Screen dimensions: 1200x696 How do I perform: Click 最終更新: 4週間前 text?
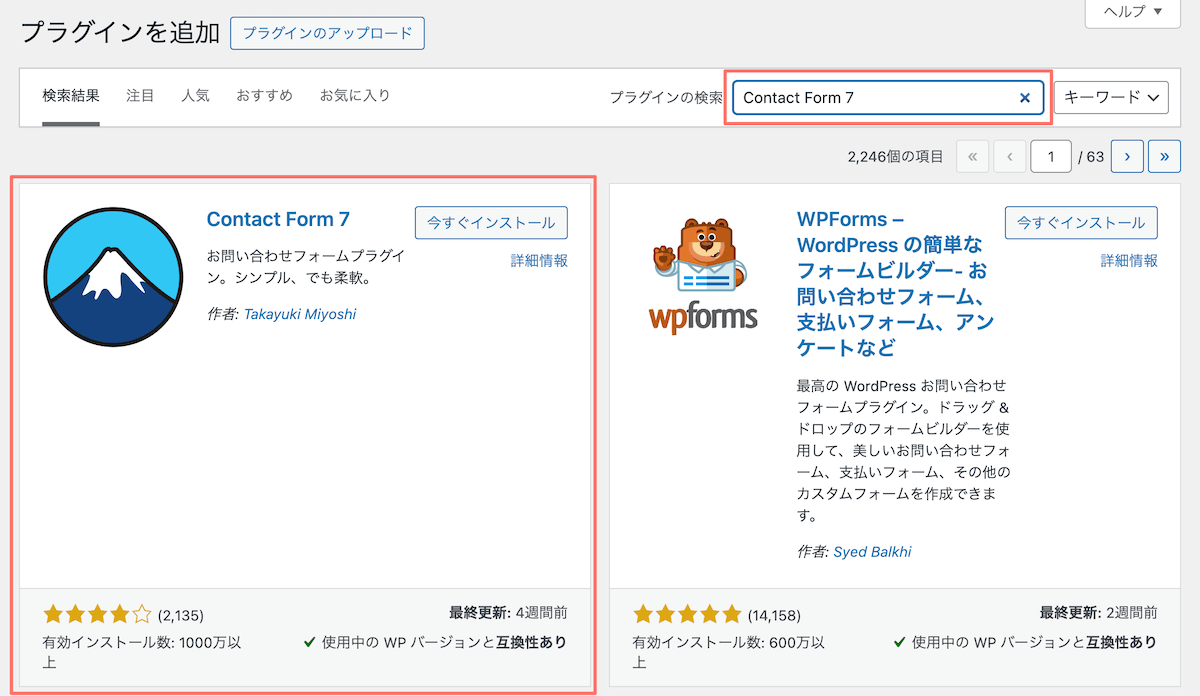508,612
